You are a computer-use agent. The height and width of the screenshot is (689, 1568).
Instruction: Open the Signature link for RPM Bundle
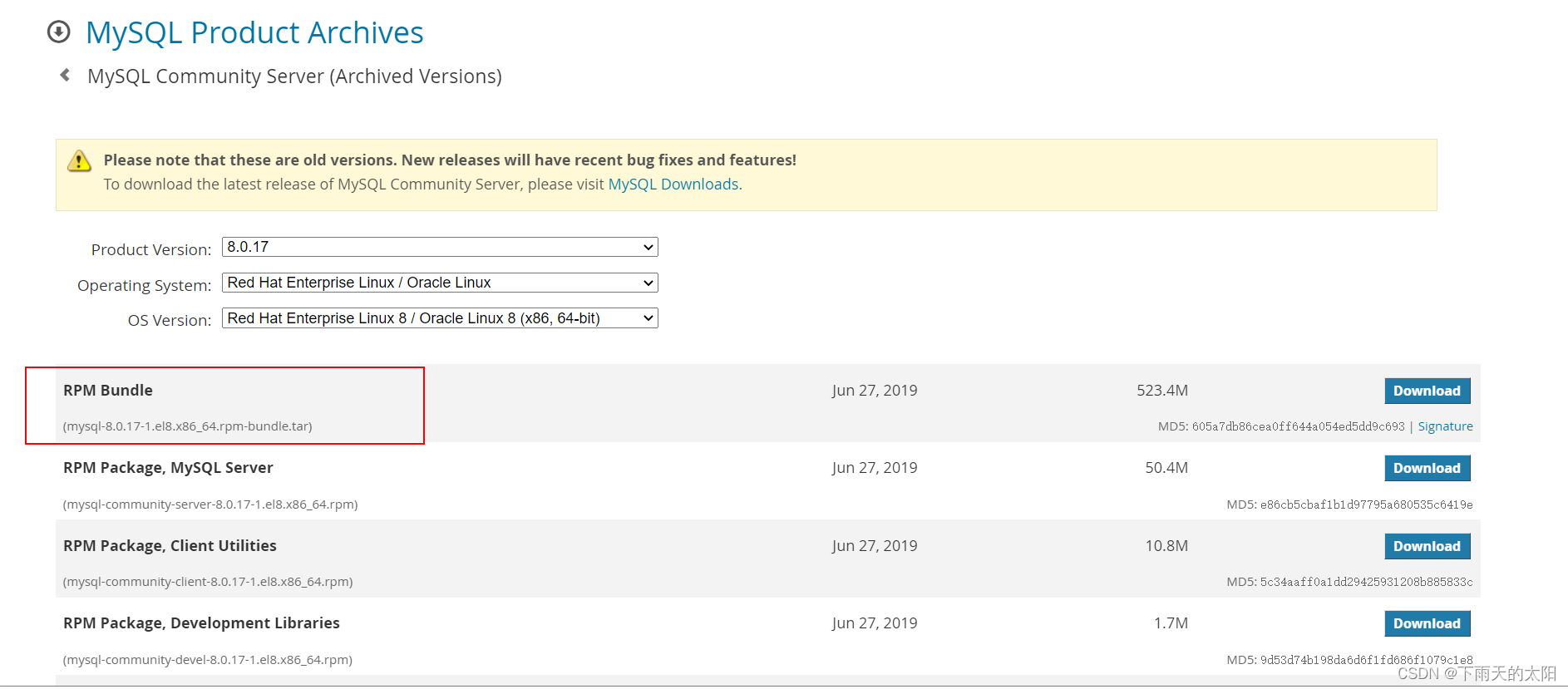1445,426
